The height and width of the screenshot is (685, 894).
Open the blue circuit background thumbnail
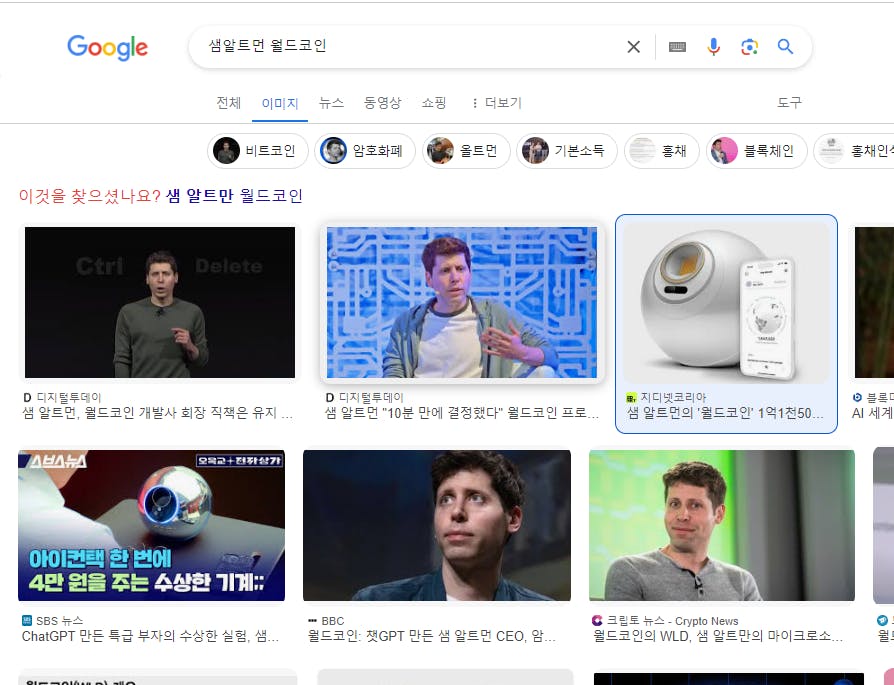(x=462, y=302)
